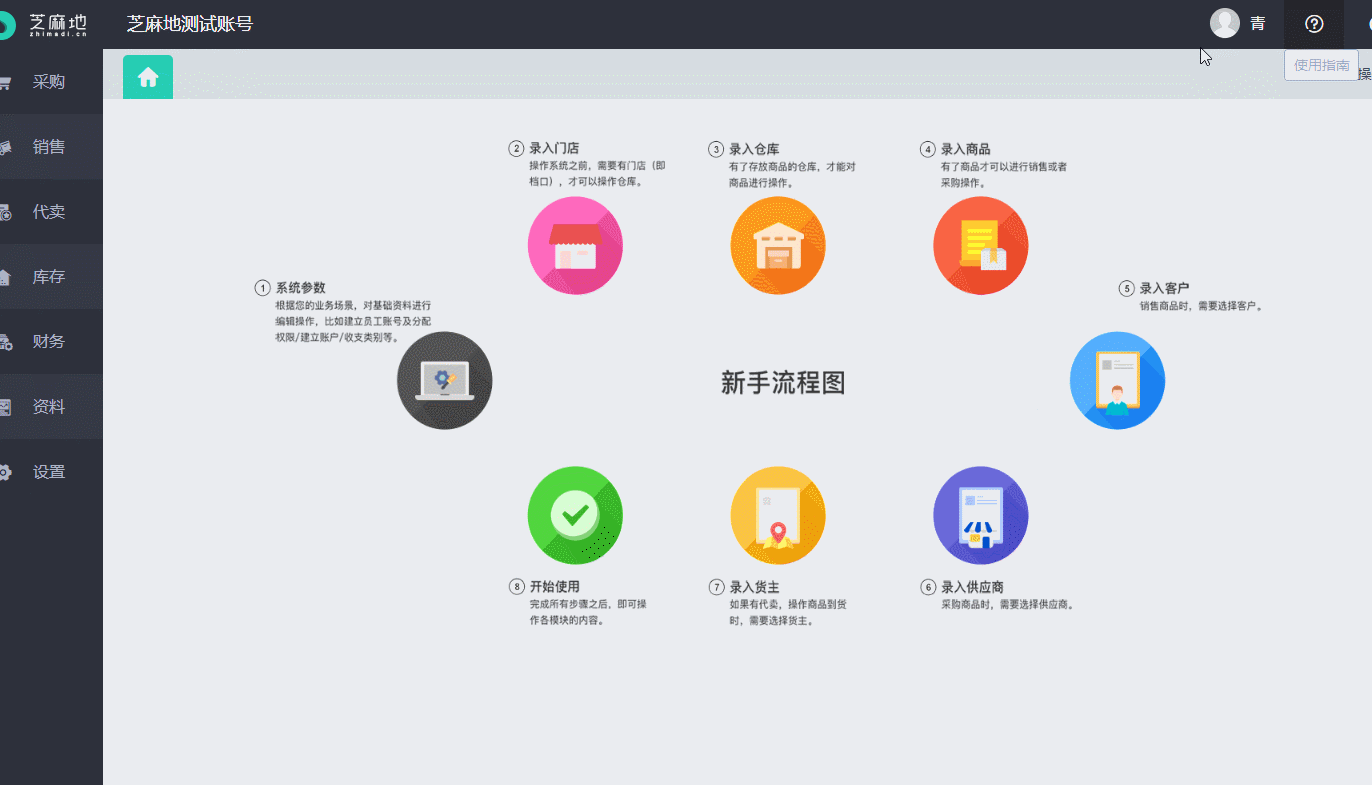Image resolution: width=1372 pixels, height=785 pixels.
Task: Open the 库存 inventory menu
Action: (x=51, y=277)
